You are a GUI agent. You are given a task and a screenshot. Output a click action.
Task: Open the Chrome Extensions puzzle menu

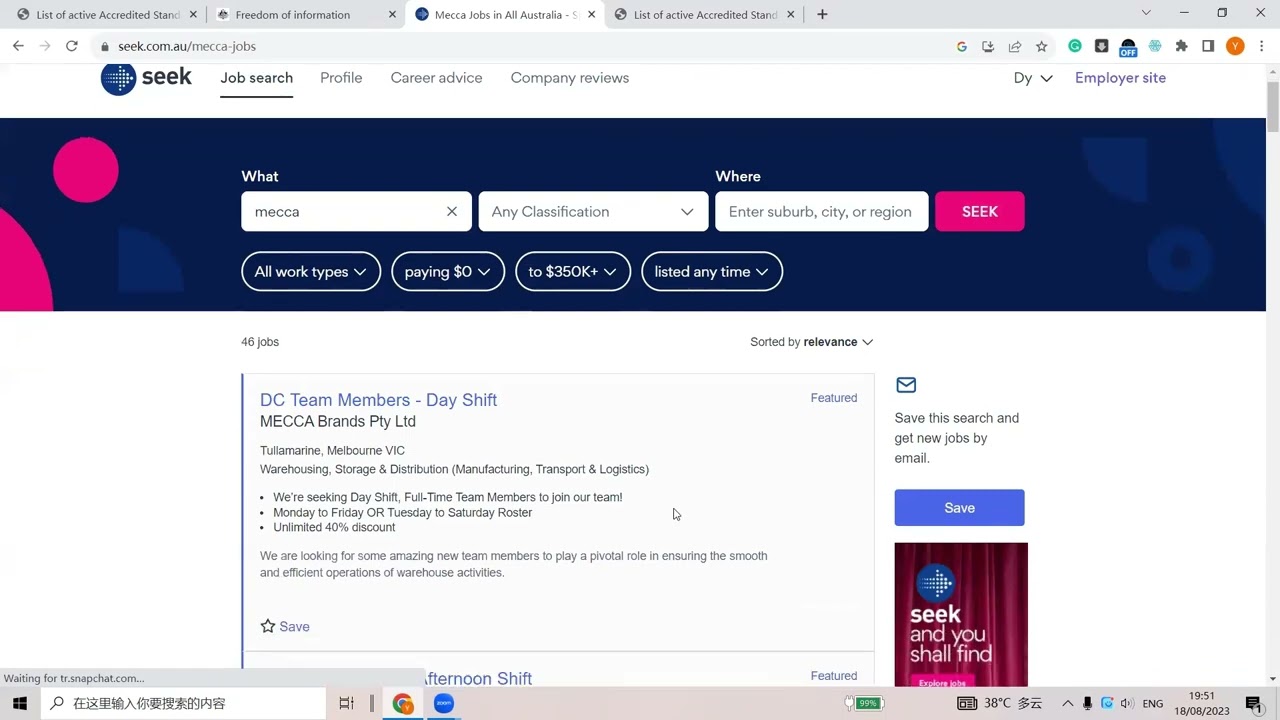tap(1182, 46)
